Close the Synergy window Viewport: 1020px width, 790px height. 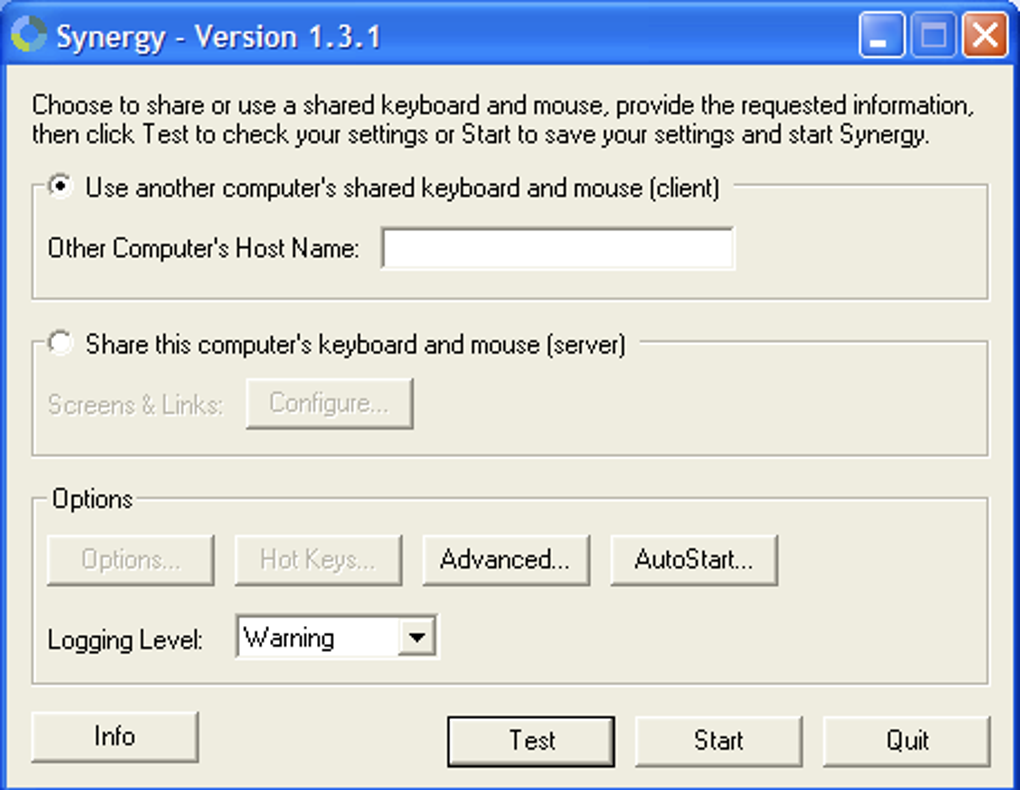pyautogui.click(x=986, y=34)
